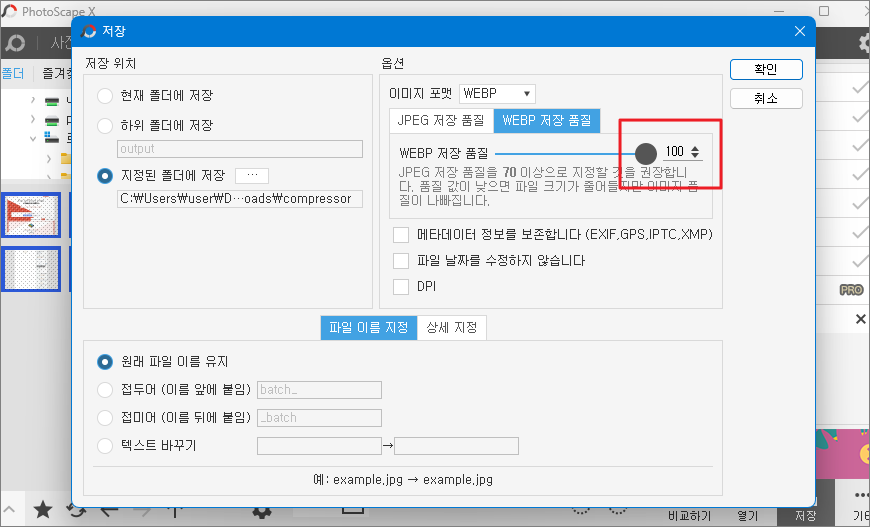Close the right panel with the X icon
The width and height of the screenshot is (870, 527).
coord(860,319)
